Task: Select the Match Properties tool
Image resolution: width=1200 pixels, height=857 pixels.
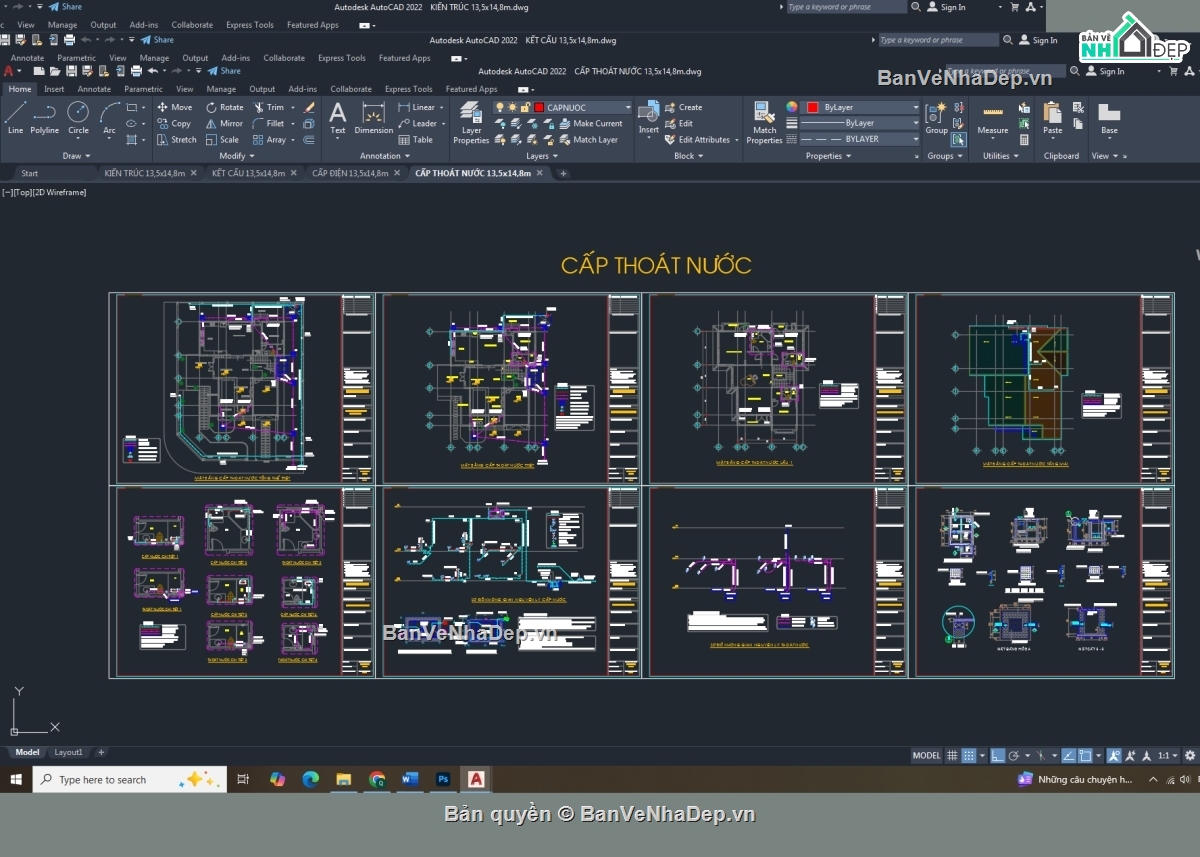Action: [x=764, y=120]
